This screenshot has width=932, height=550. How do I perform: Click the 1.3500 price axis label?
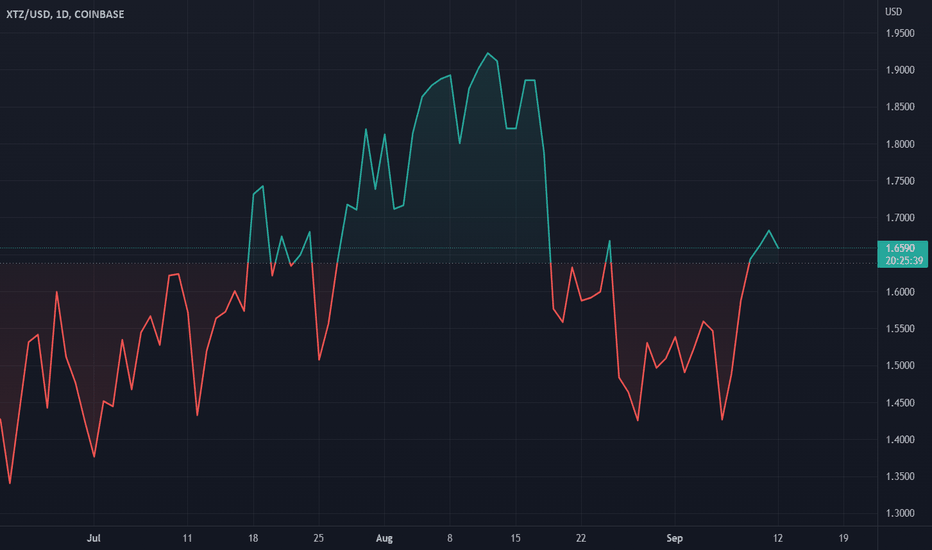point(900,476)
